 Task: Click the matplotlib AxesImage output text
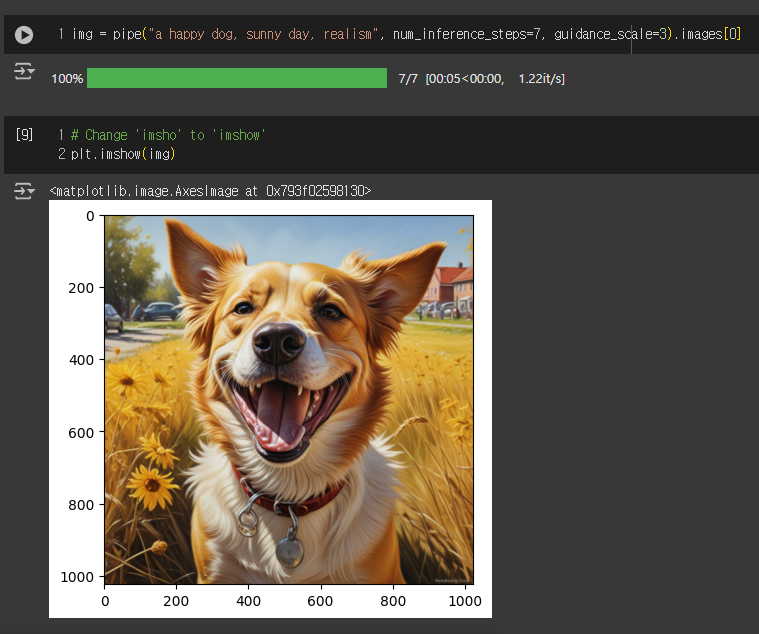pyautogui.click(x=210, y=191)
